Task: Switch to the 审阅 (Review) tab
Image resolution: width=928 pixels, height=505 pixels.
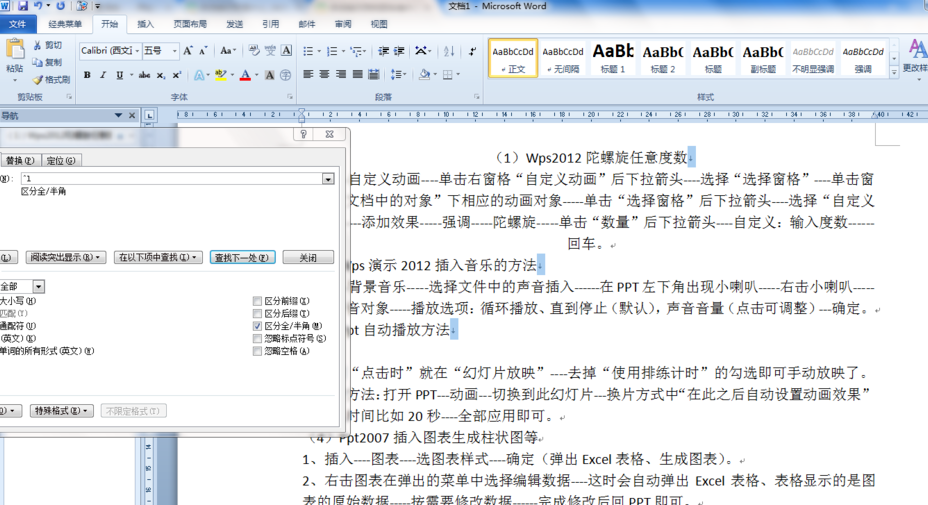Action: click(x=343, y=24)
